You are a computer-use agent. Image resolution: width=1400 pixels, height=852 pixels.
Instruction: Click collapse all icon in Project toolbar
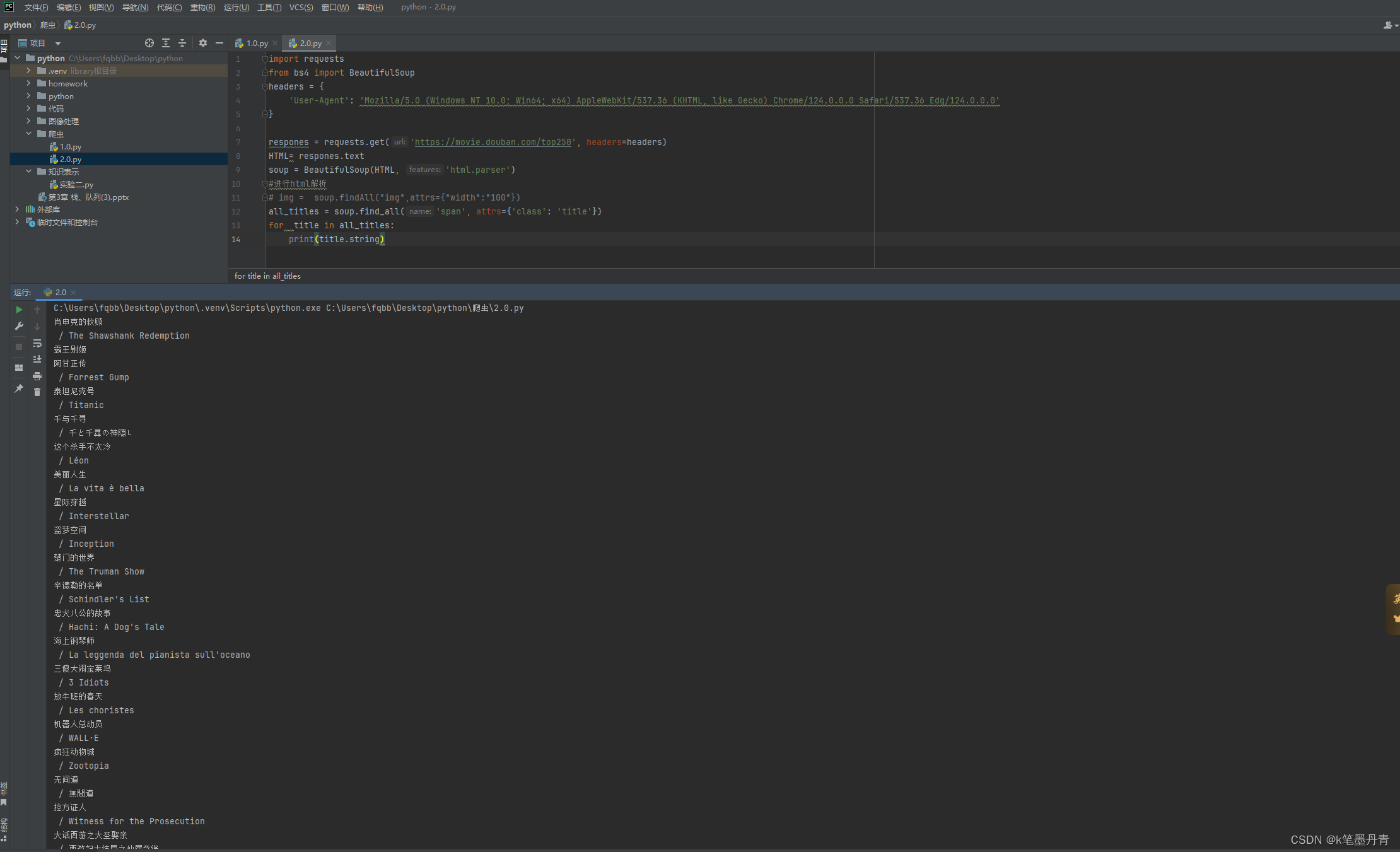[182, 43]
